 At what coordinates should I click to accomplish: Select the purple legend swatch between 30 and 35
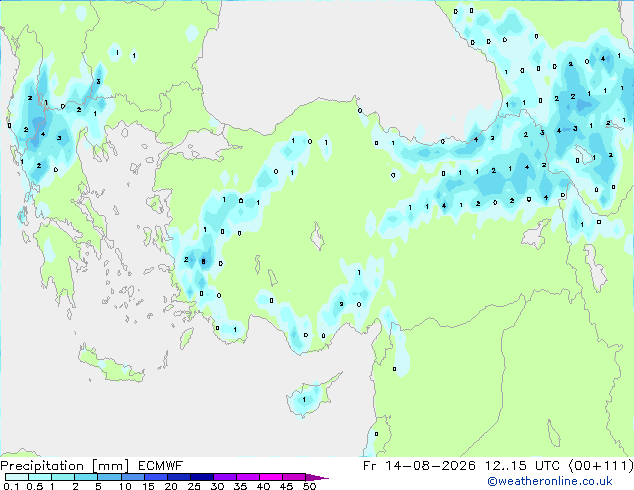point(225,477)
